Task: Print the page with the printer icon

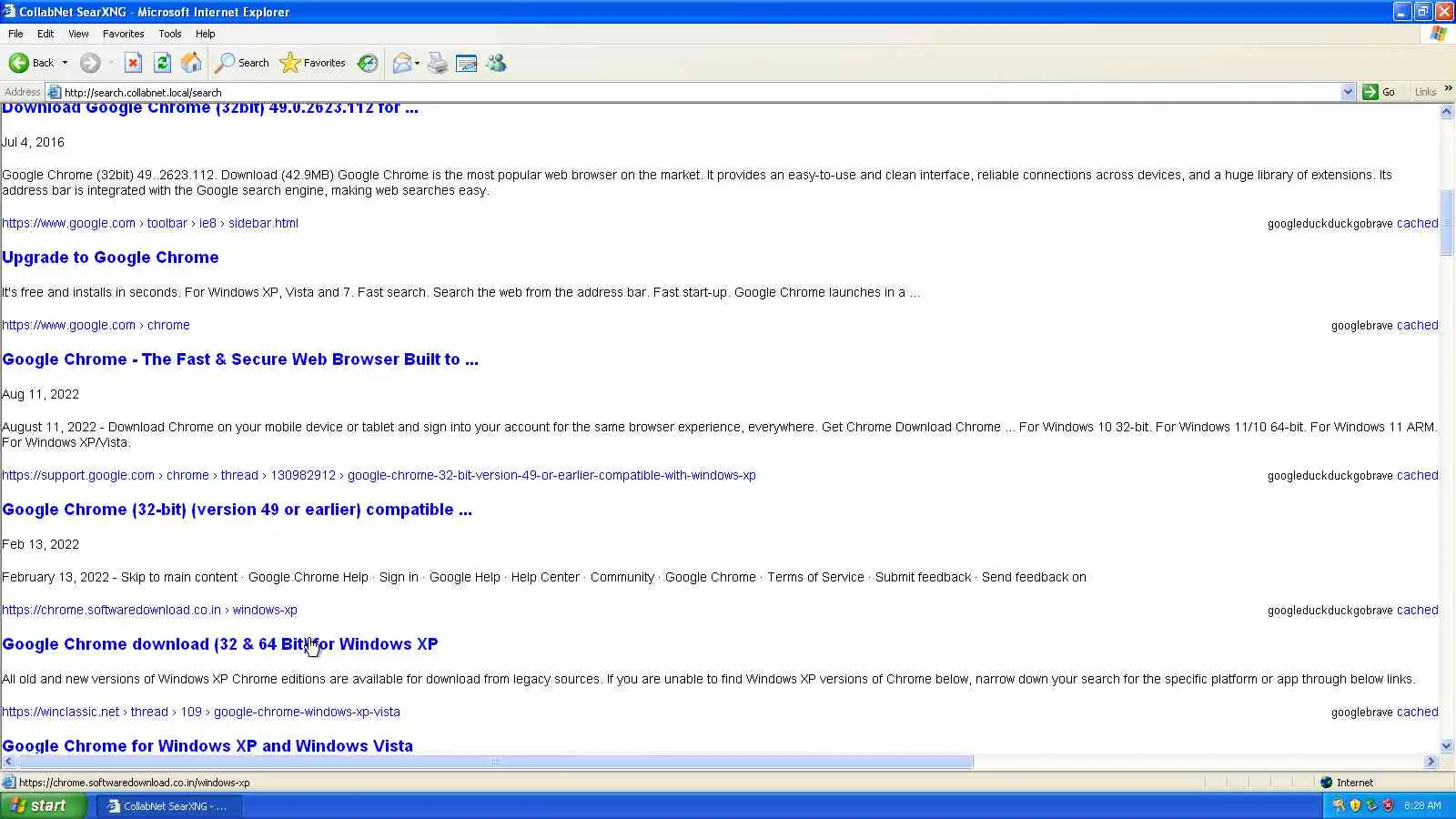Action: 438,63
